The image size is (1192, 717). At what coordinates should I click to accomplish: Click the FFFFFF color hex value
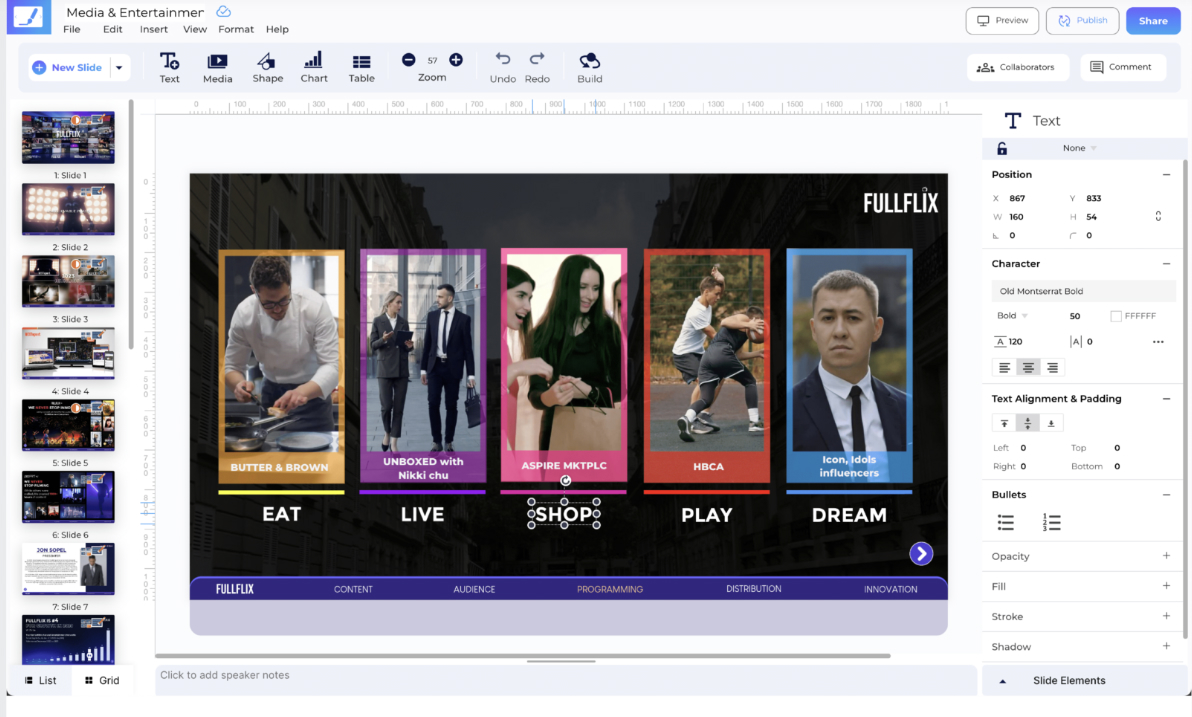click(x=1140, y=316)
